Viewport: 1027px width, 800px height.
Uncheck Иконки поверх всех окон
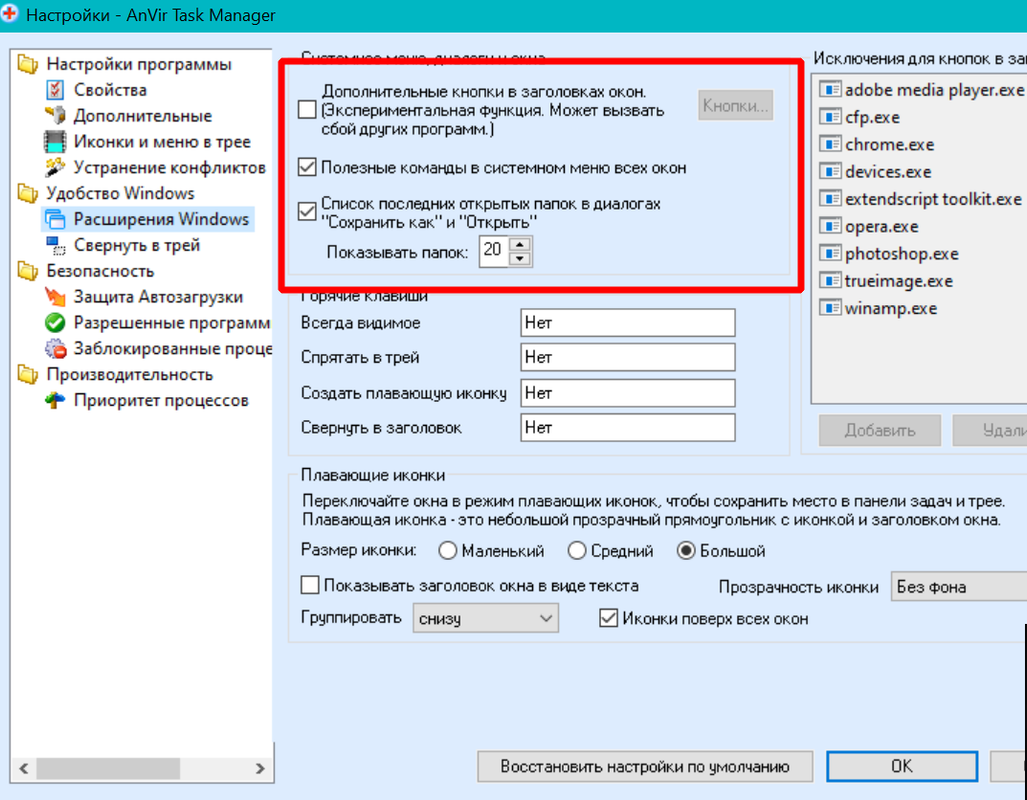point(608,618)
